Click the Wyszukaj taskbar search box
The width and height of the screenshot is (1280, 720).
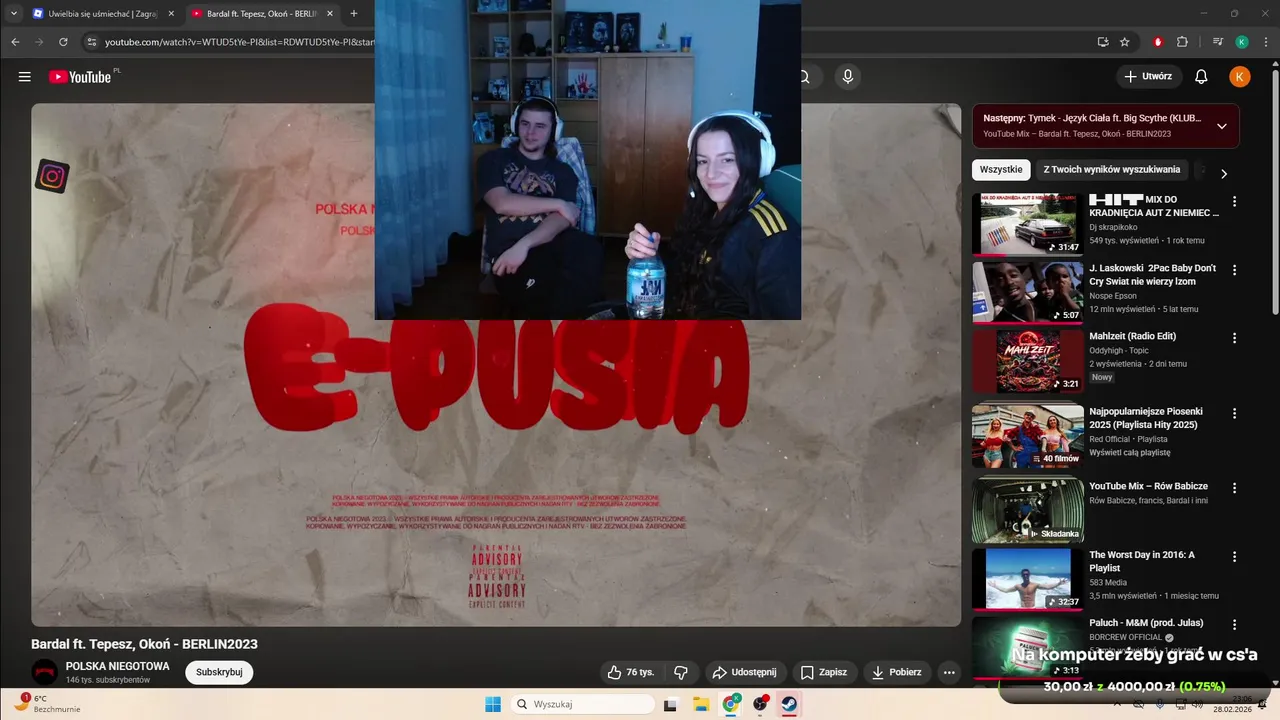584,704
